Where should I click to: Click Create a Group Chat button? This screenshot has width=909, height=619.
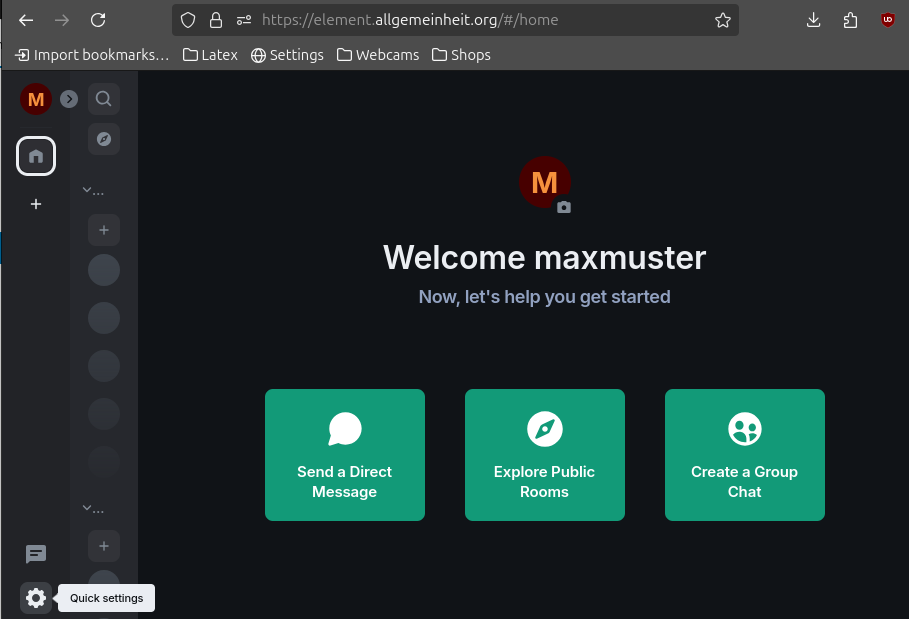click(x=744, y=455)
